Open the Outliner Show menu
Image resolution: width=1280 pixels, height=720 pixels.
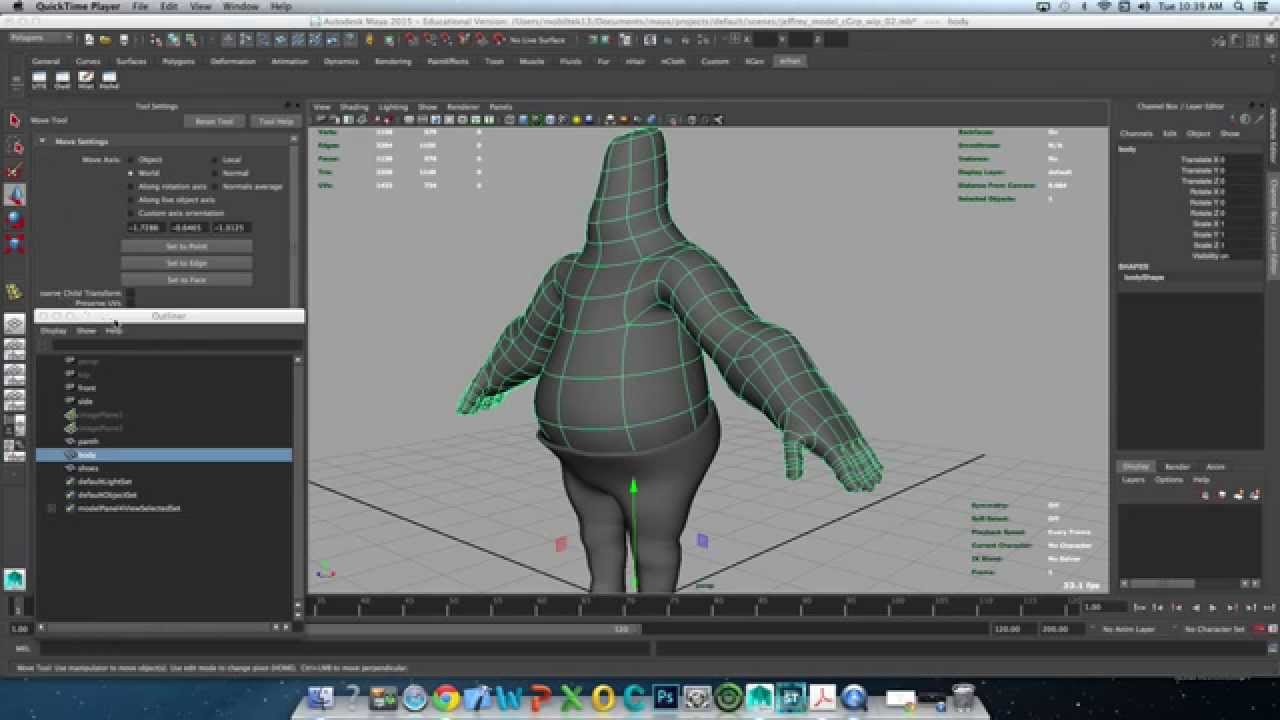(86, 330)
